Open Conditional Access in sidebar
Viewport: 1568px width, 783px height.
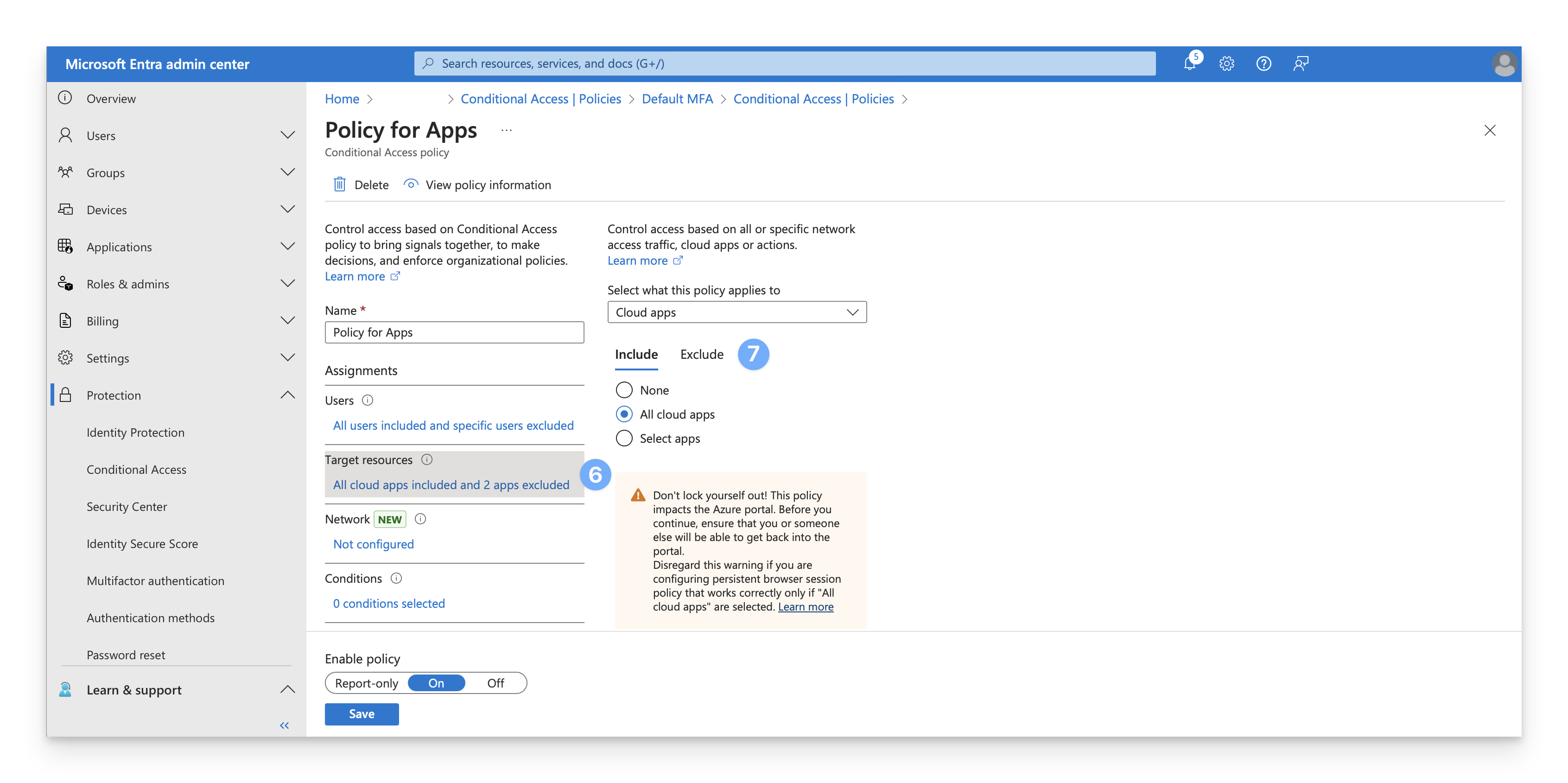pyautogui.click(x=136, y=470)
